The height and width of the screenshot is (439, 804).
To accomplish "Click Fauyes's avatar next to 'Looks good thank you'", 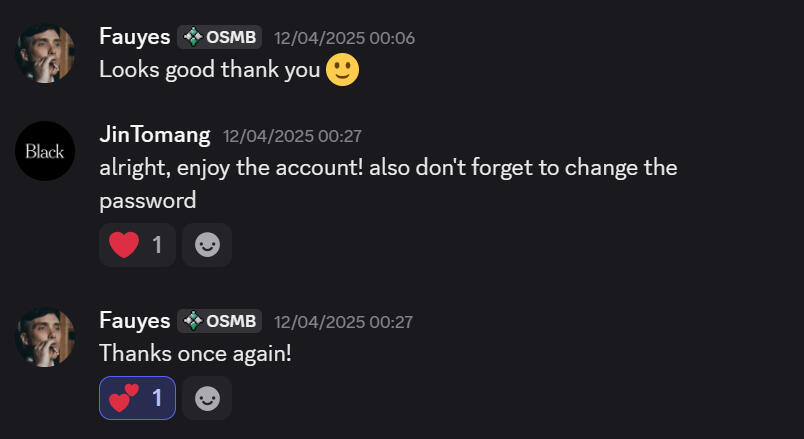I will pos(45,53).
